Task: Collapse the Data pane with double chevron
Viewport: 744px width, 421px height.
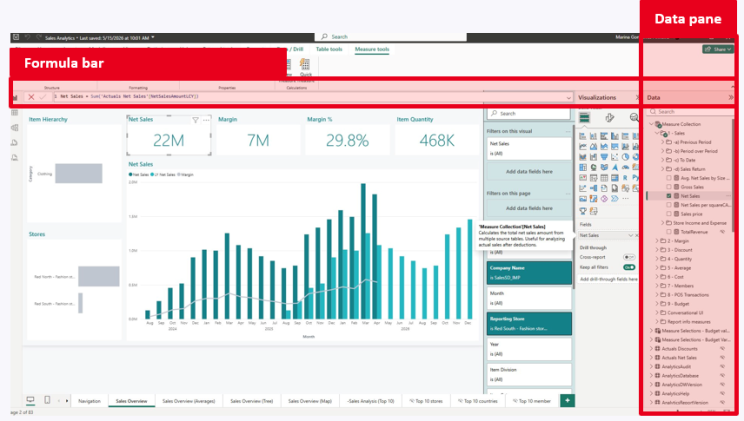Action: (x=731, y=97)
